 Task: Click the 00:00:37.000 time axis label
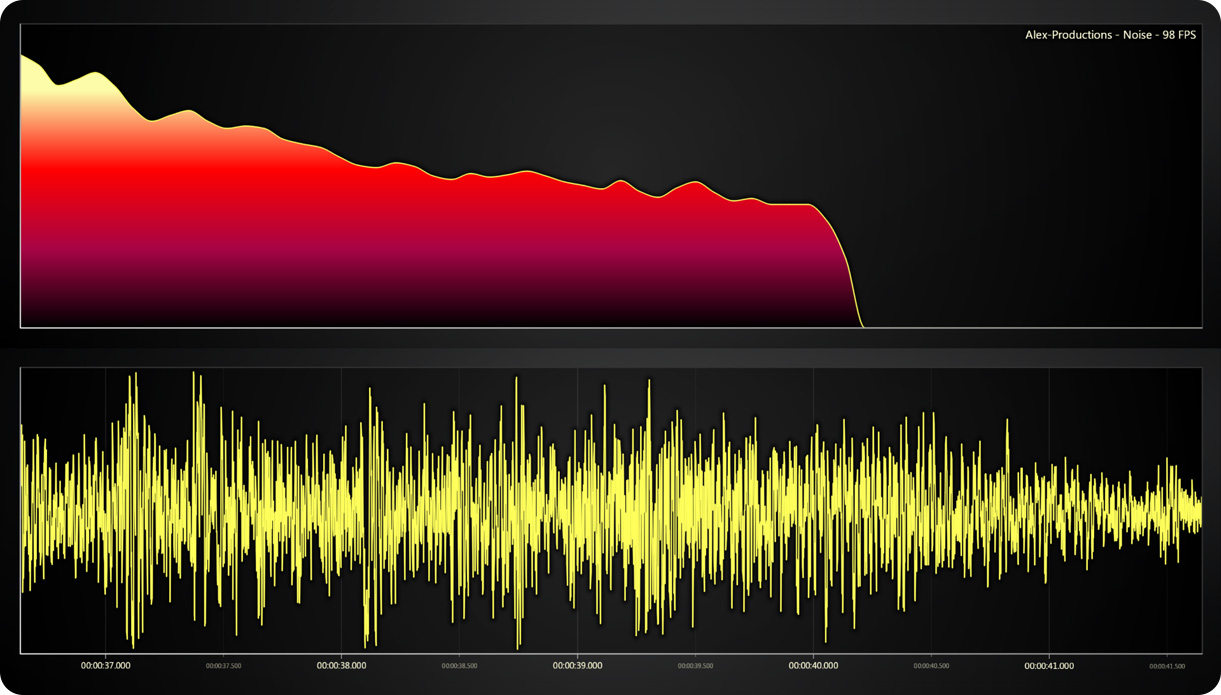click(x=105, y=665)
